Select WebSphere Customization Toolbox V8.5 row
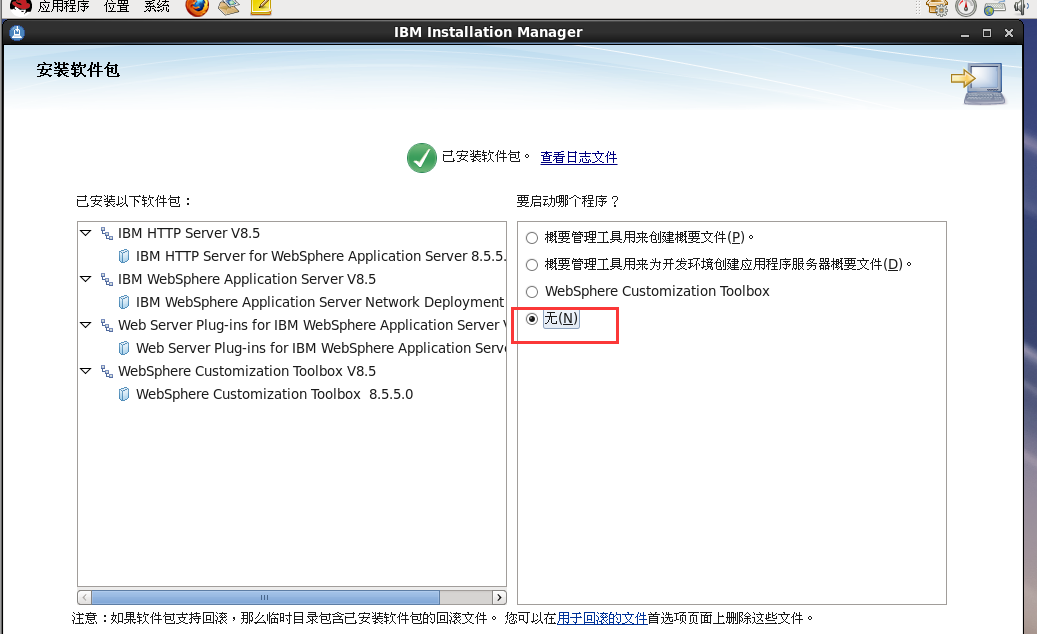This screenshot has width=1037, height=634. click(247, 371)
